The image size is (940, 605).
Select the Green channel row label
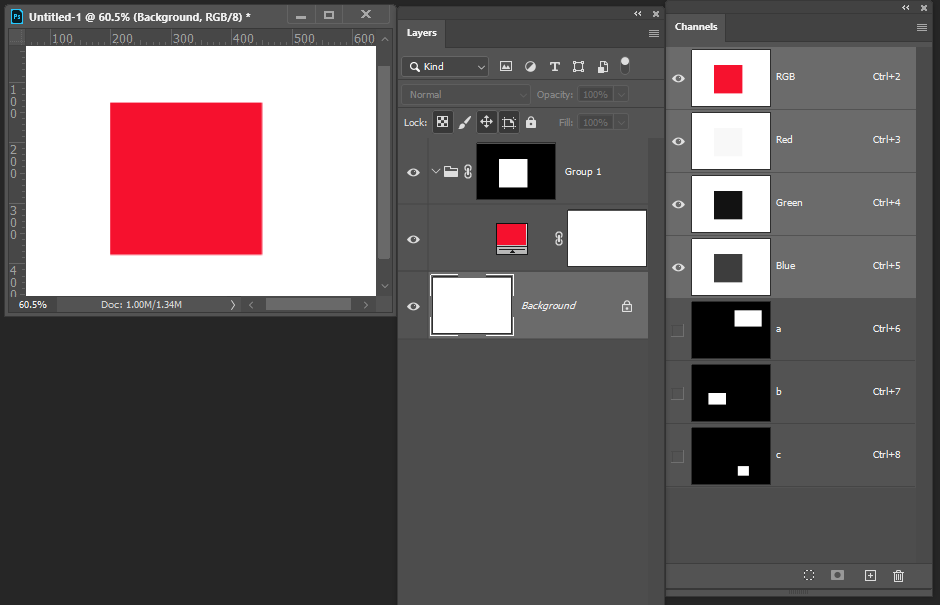[789, 203]
